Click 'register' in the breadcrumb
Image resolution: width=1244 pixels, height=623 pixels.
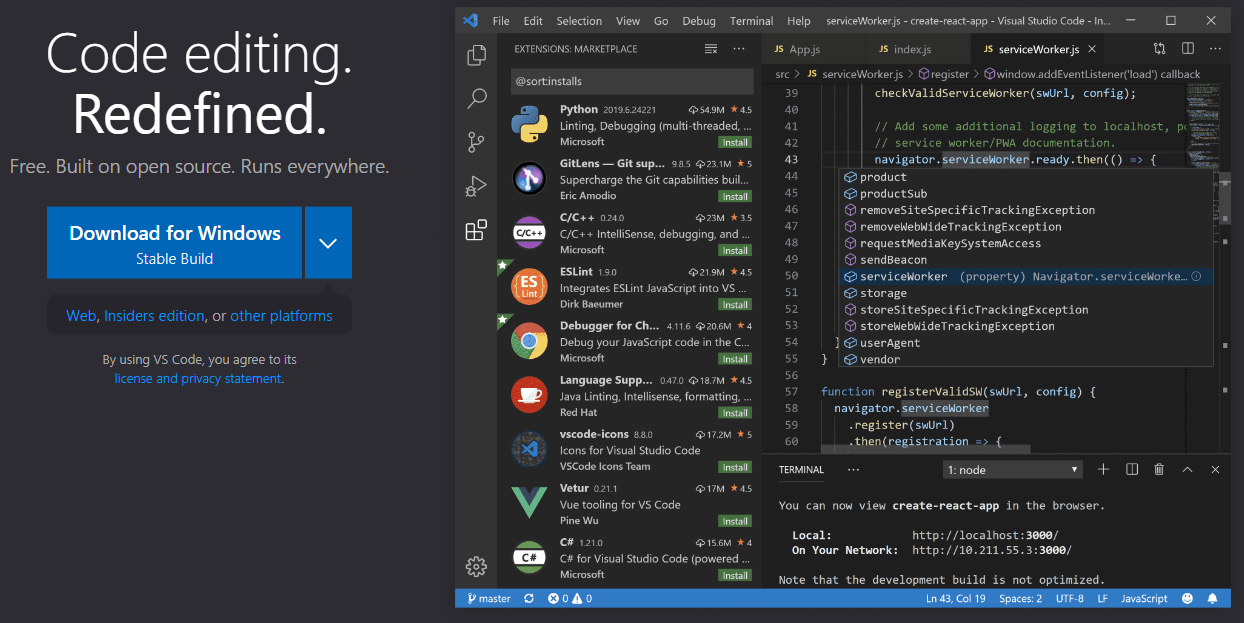942,74
